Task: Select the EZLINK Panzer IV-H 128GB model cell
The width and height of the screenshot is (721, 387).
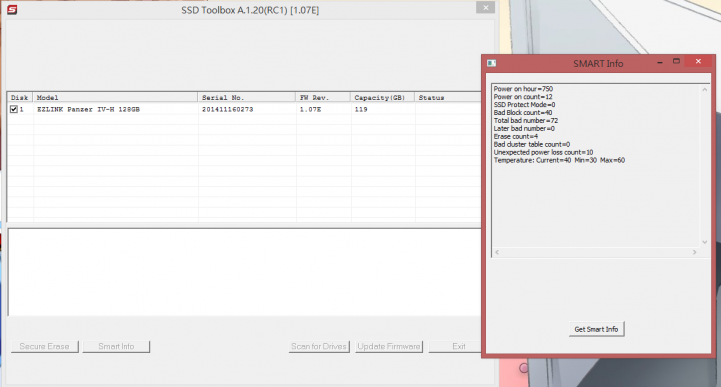Action: 88,109
